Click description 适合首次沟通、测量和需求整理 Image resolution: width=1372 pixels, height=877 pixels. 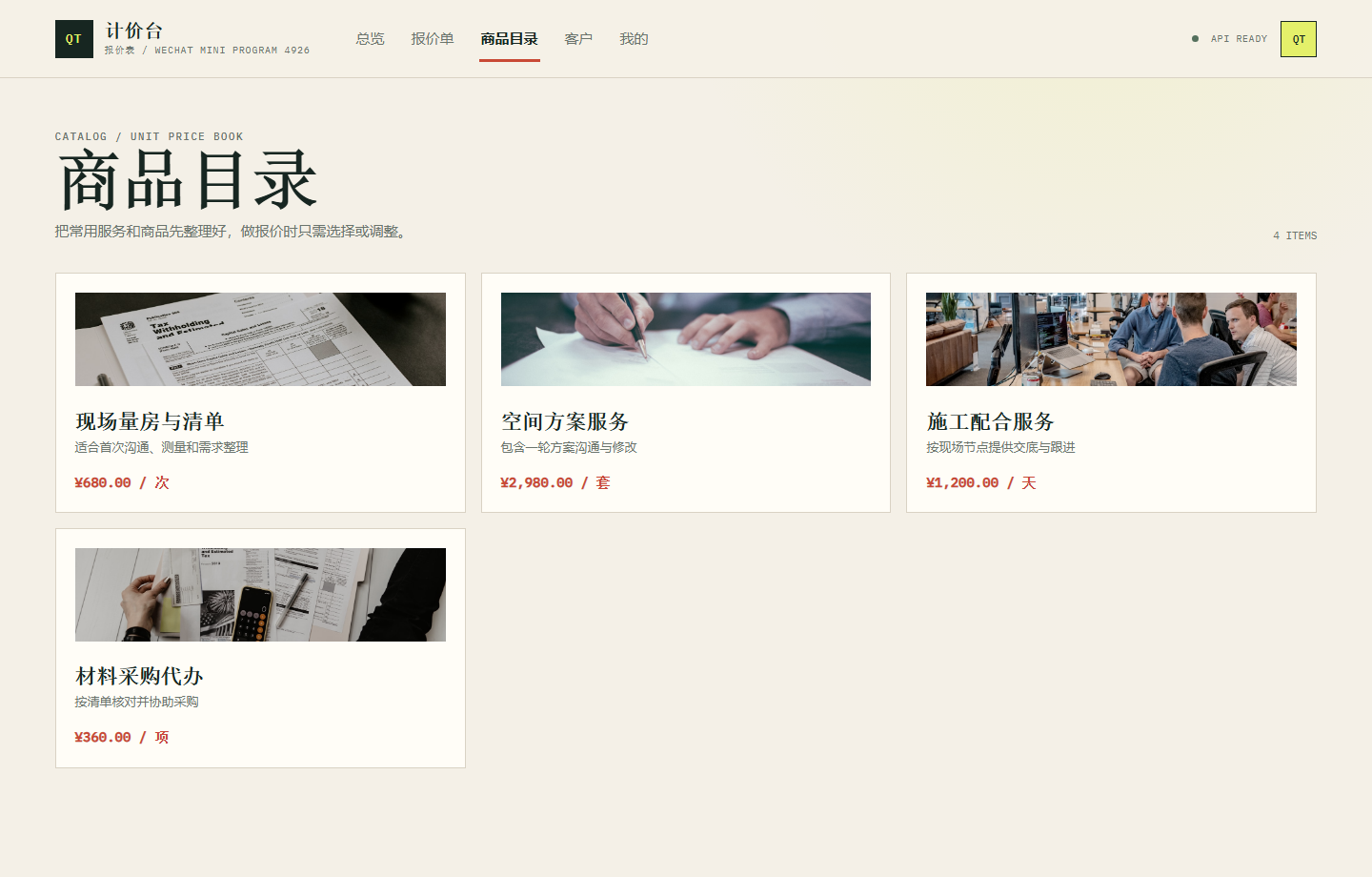(x=162, y=447)
